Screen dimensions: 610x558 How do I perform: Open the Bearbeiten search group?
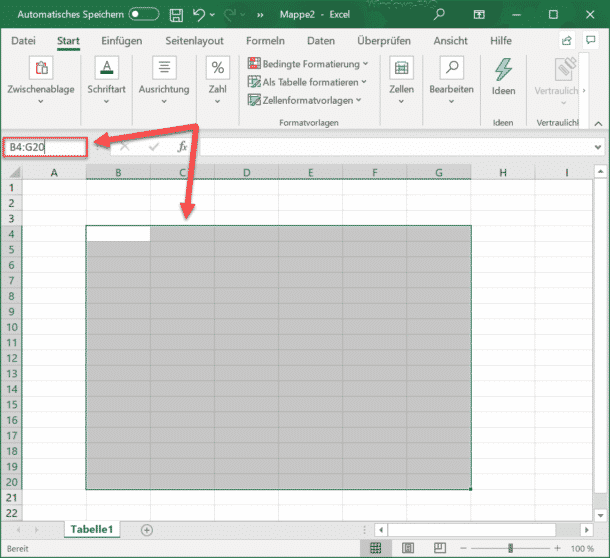click(x=451, y=69)
